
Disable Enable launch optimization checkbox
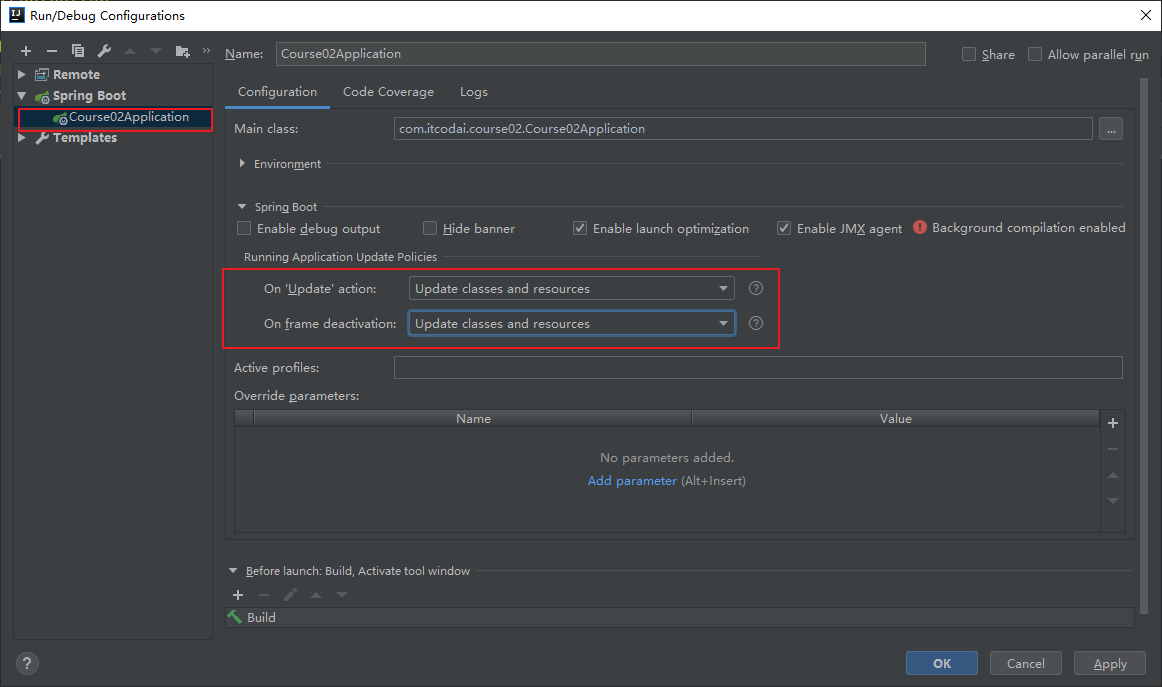pyautogui.click(x=580, y=228)
